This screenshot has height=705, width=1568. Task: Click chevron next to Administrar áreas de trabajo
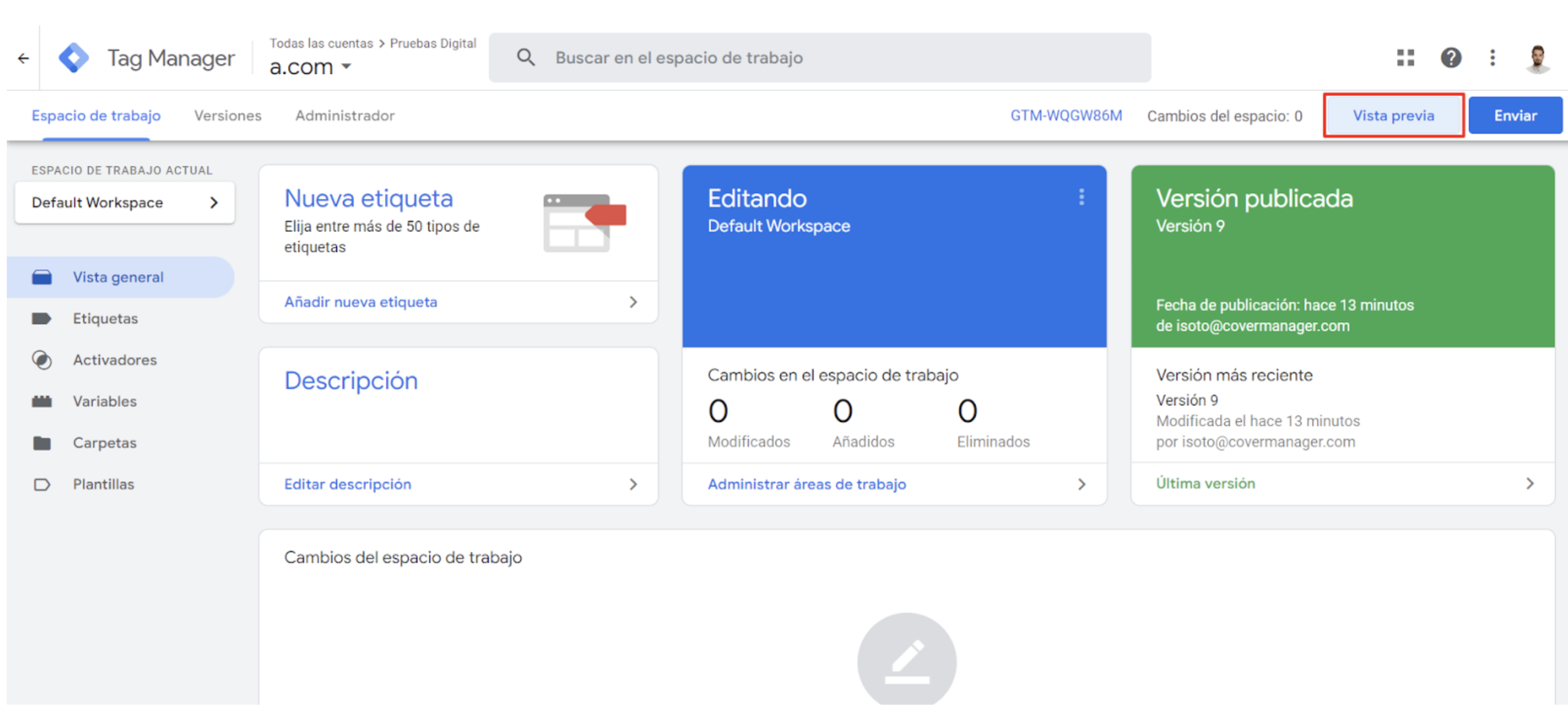1082,484
